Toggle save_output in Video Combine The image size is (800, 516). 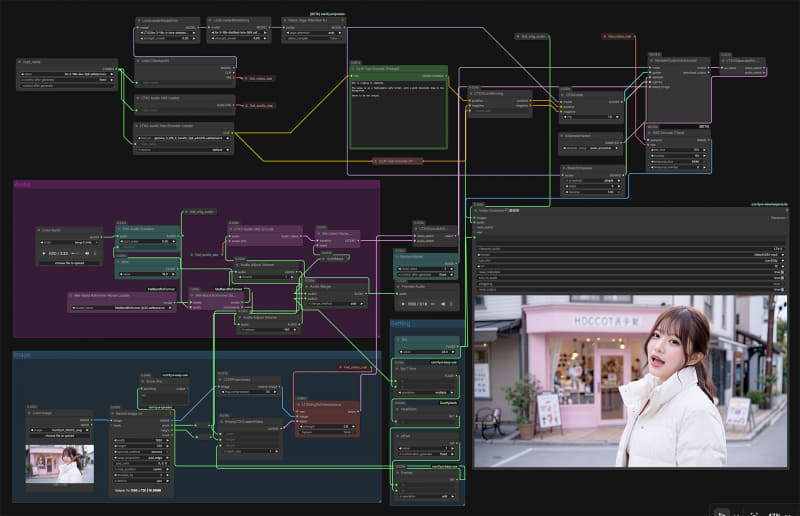click(630, 289)
